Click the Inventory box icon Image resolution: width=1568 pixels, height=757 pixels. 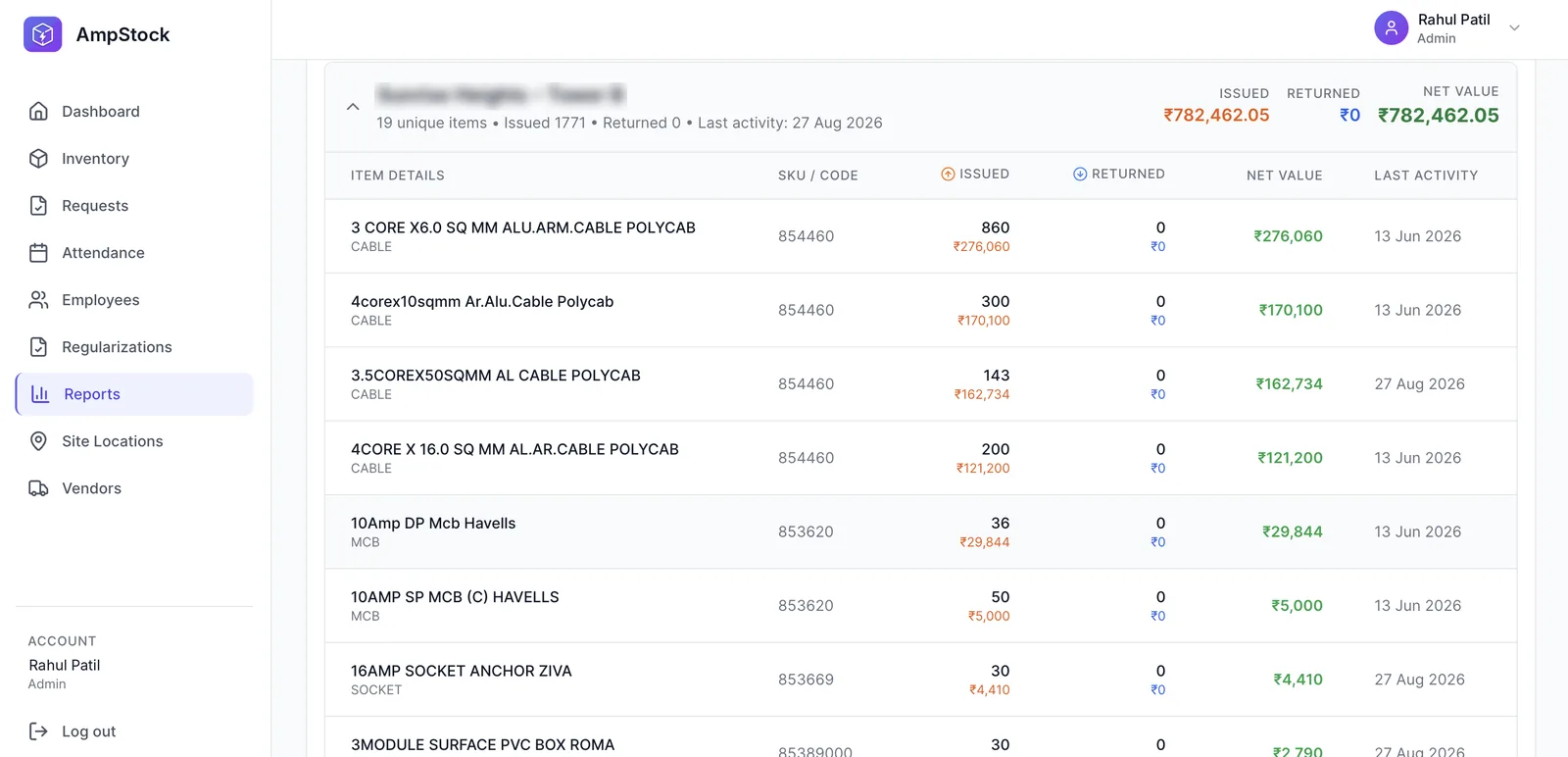click(38, 159)
